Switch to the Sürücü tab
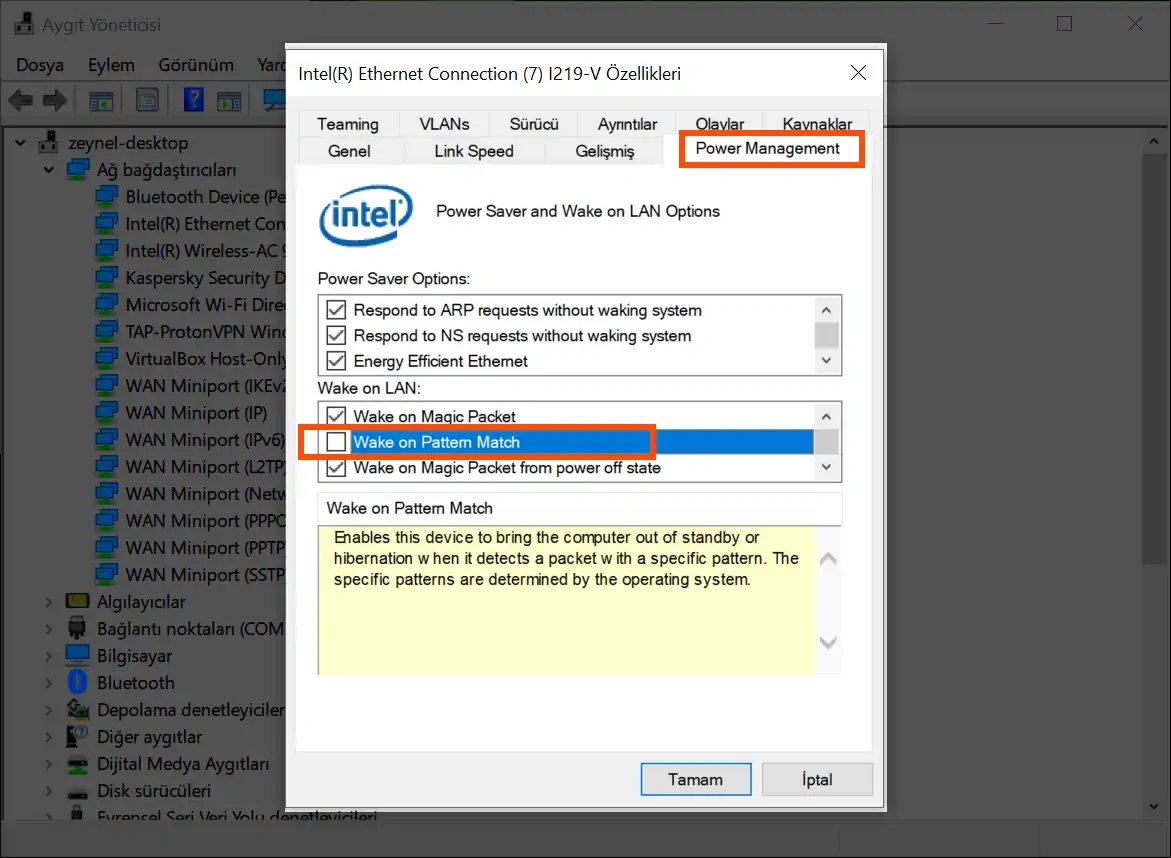The image size is (1171, 858). click(534, 124)
